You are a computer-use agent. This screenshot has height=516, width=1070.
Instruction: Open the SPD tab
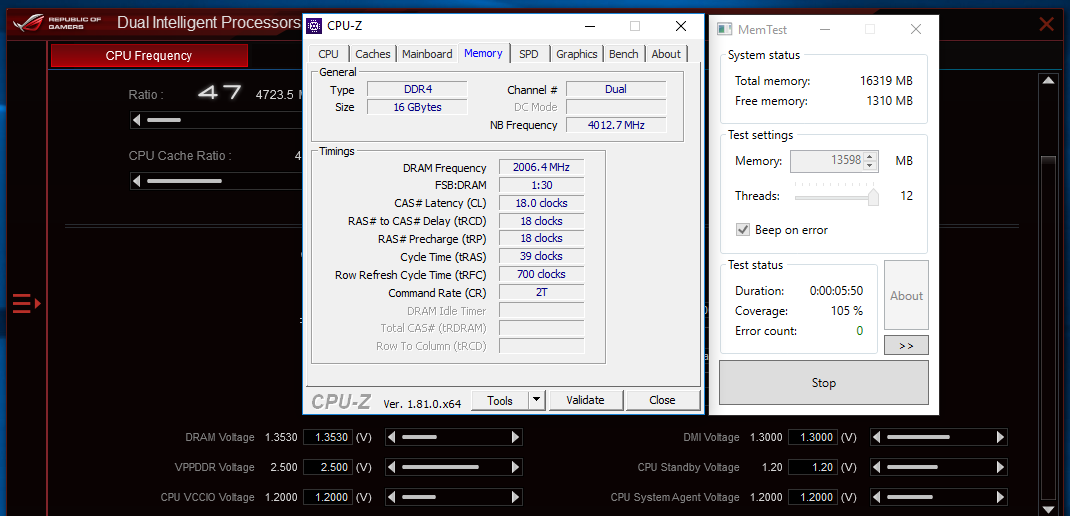pos(529,54)
